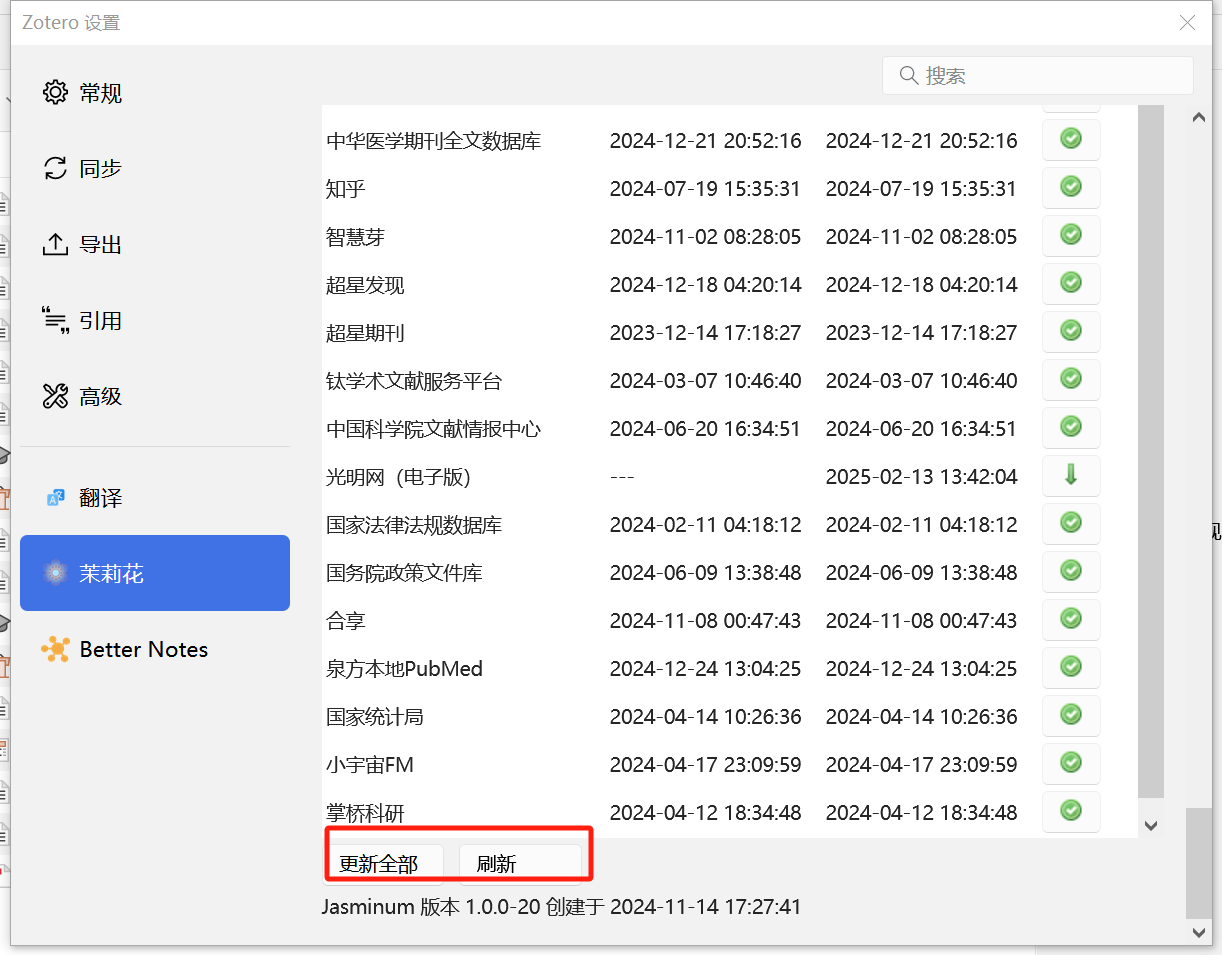Open the 常规 settings pane
The width and height of the screenshot is (1222, 955).
(100, 93)
